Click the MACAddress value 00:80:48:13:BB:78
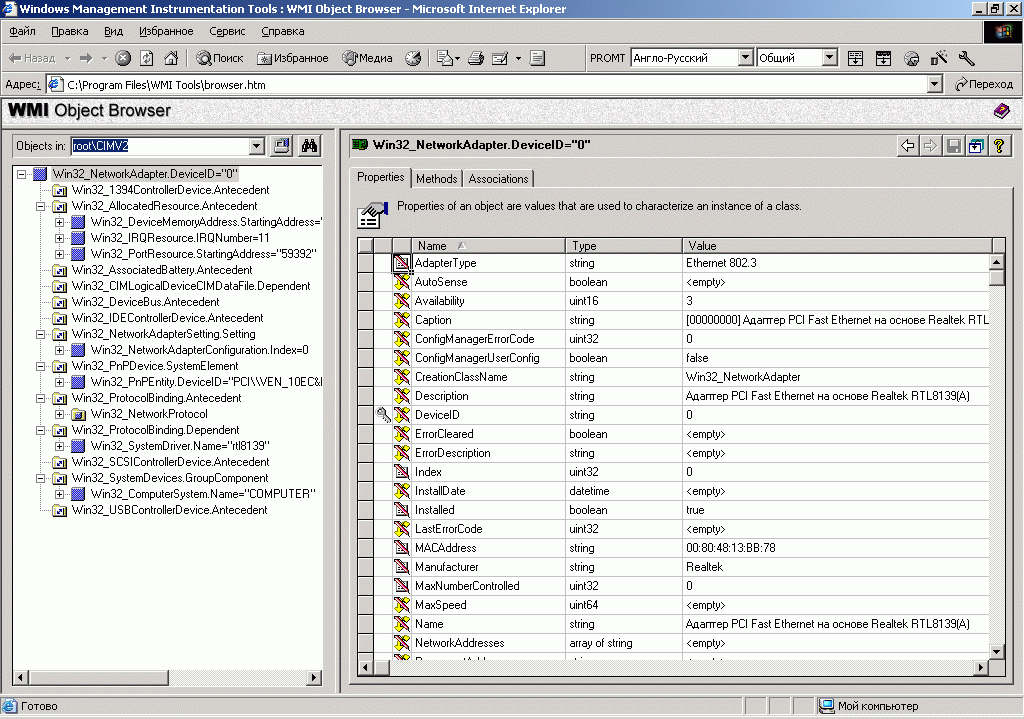1024x719 pixels. click(x=731, y=548)
